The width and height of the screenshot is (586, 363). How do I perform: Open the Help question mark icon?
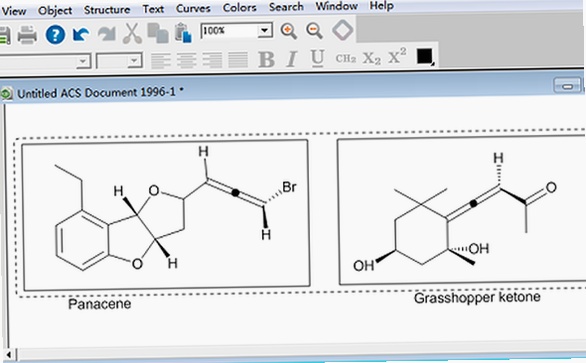(x=55, y=35)
